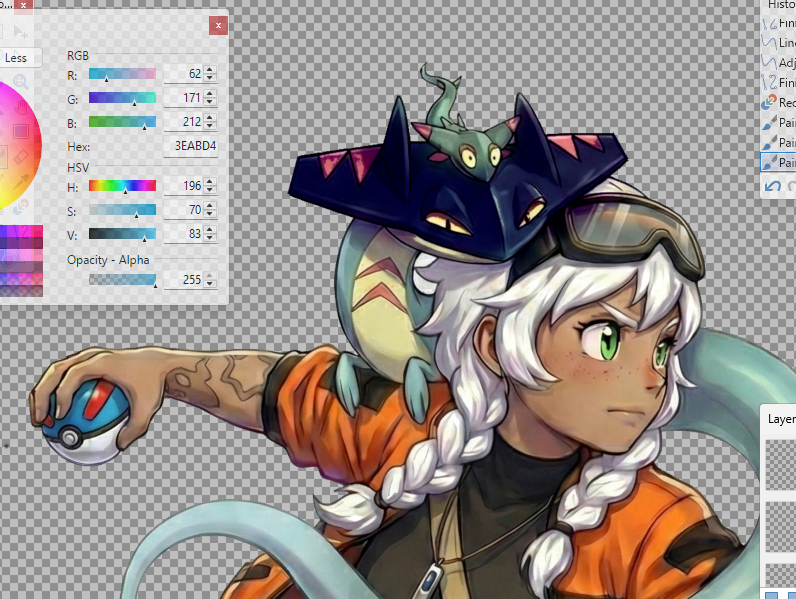Screen dimensions: 796x599
Task: Close the Colors window
Action: 218,25
